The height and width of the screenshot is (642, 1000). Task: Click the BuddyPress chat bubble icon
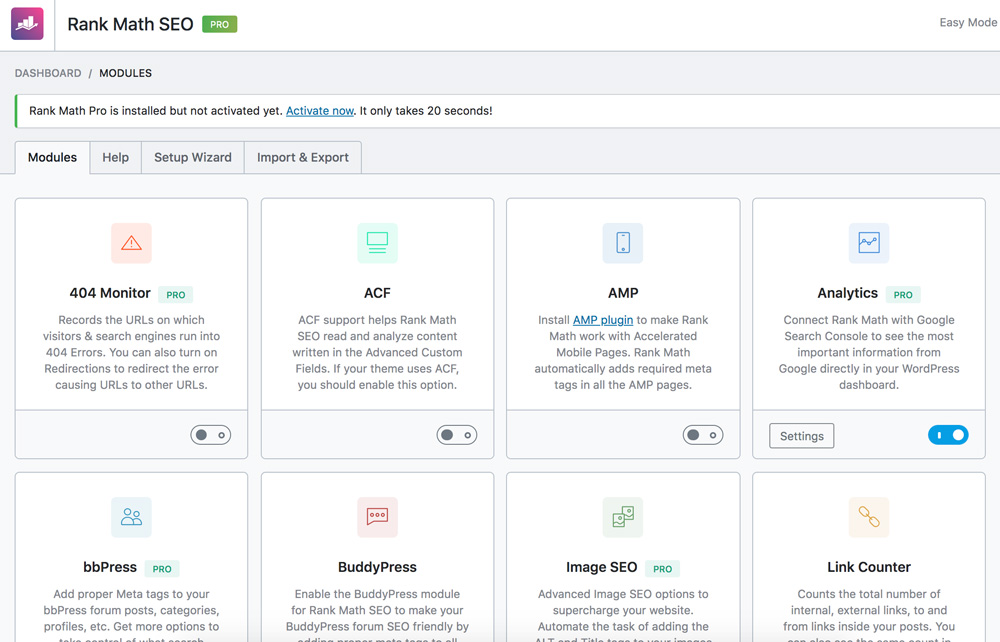(378, 517)
